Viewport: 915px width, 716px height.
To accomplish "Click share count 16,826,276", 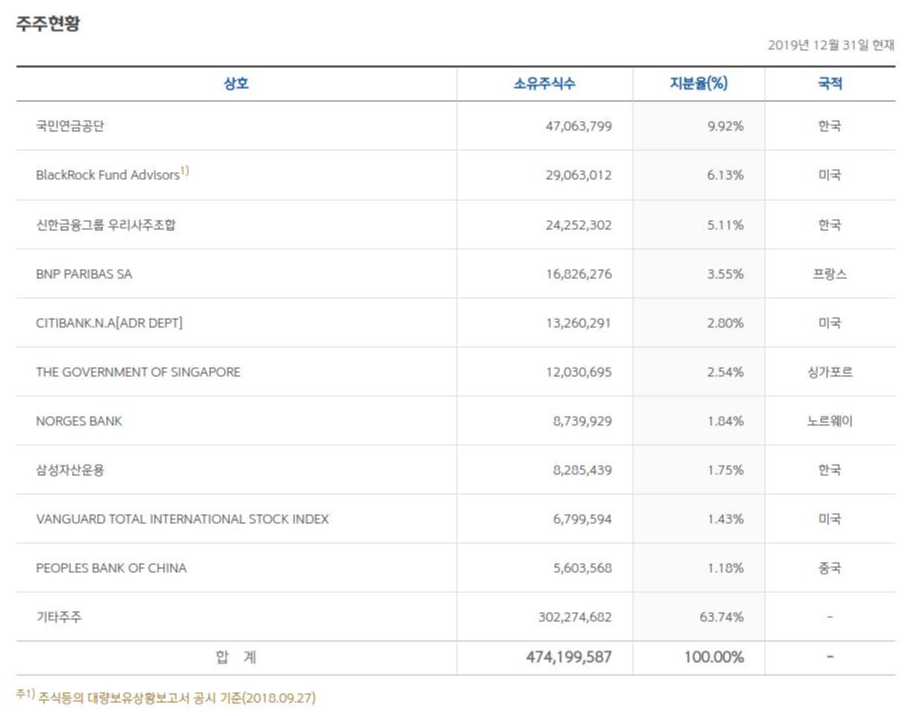I will (x=579, y=274).
